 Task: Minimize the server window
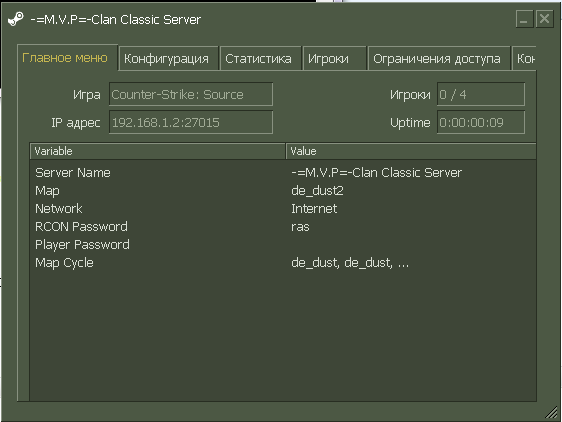[x=524, y=19]
